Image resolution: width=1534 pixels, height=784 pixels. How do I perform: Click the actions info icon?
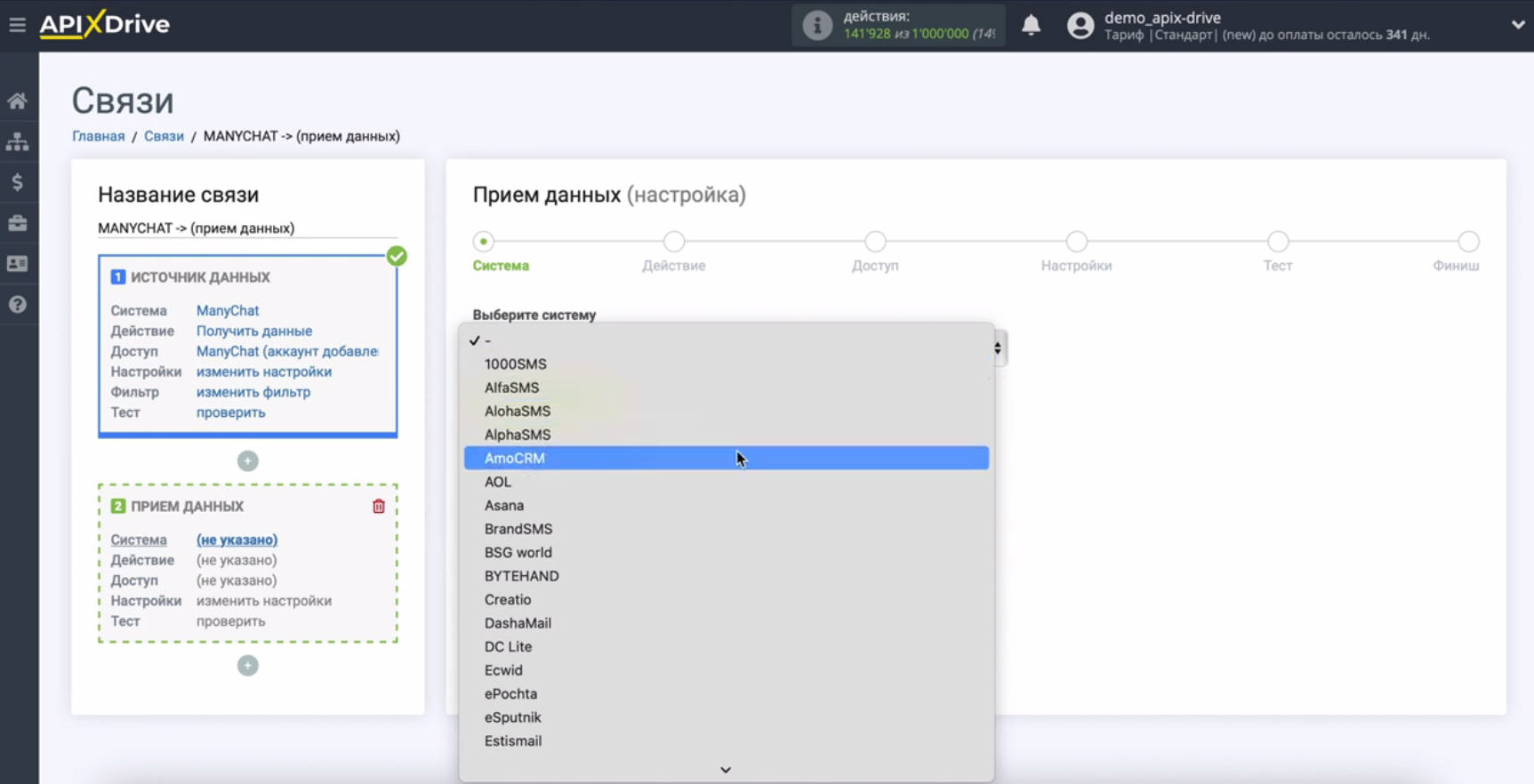(816, 25)
